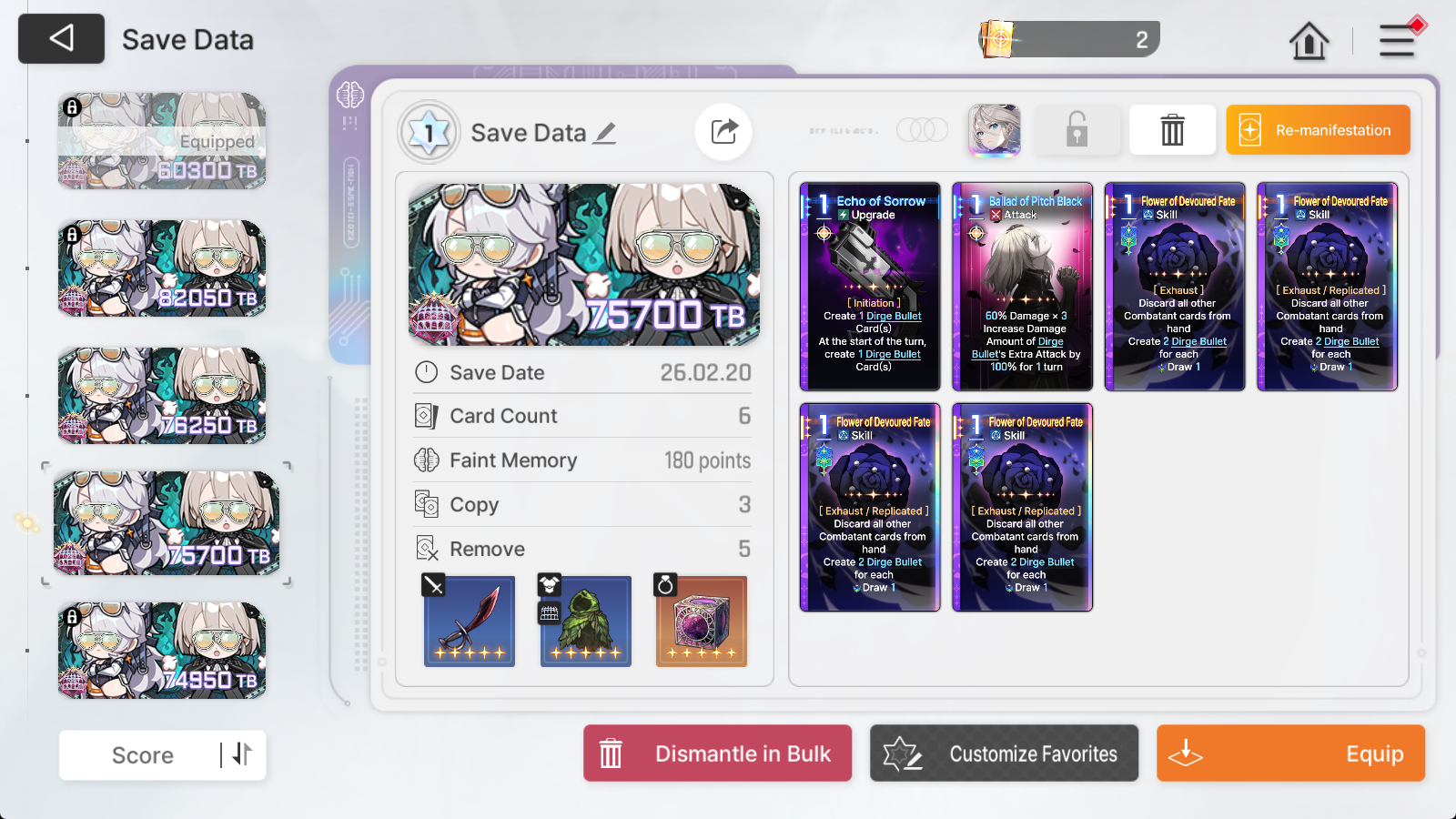1456x819 pixels.
Task: Click lock icon on 60300 TB save
Action: pos(73,107)
